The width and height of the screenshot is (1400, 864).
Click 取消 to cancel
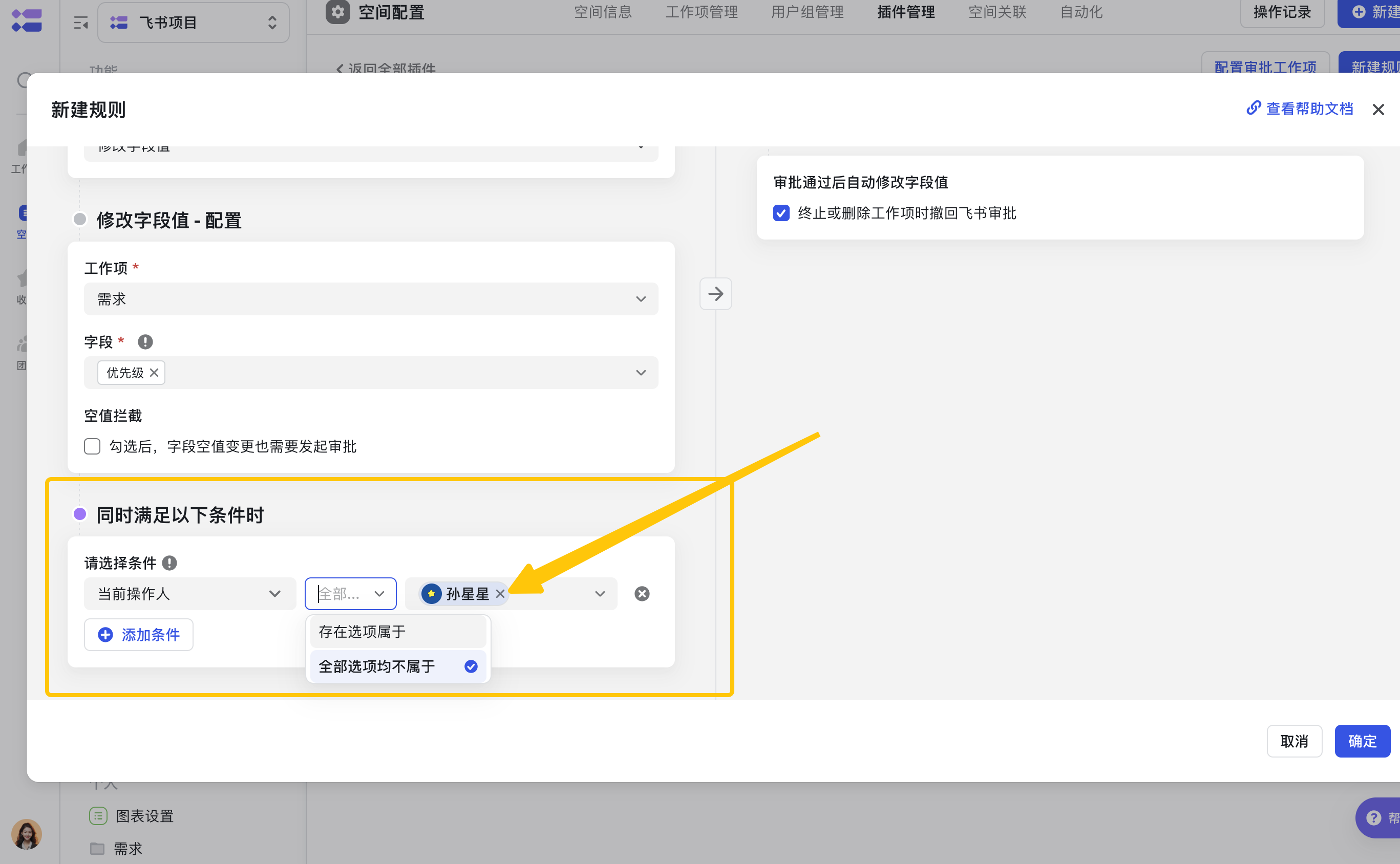[1294, 741]
